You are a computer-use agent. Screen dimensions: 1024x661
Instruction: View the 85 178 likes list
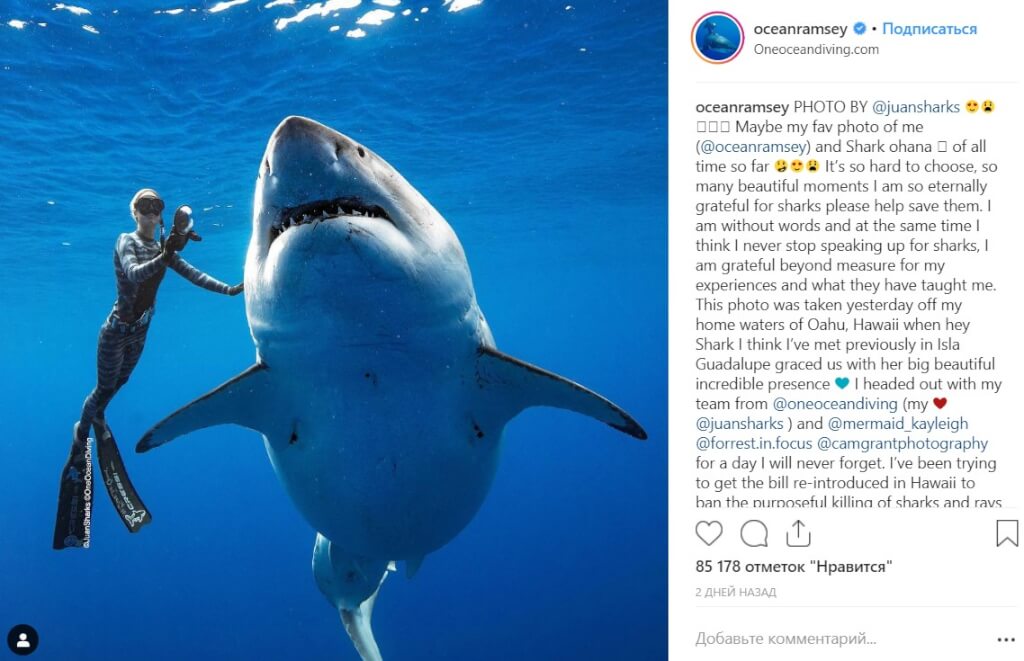tap(794, 567)
